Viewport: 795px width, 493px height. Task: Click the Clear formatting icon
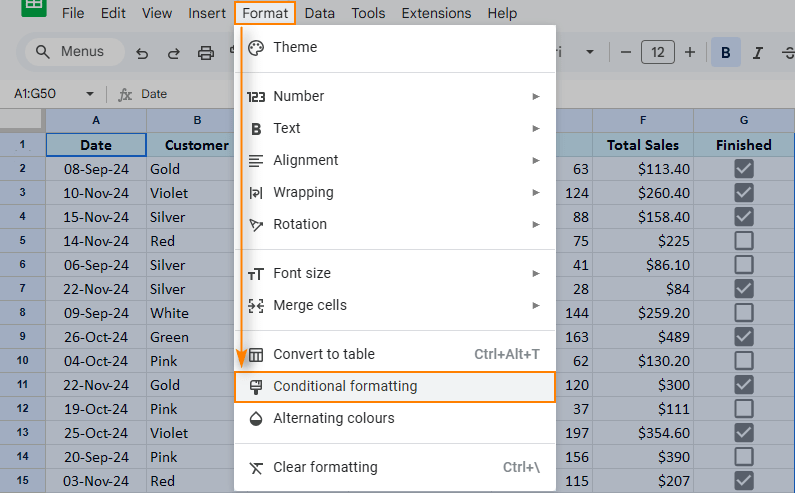(256, 468)
